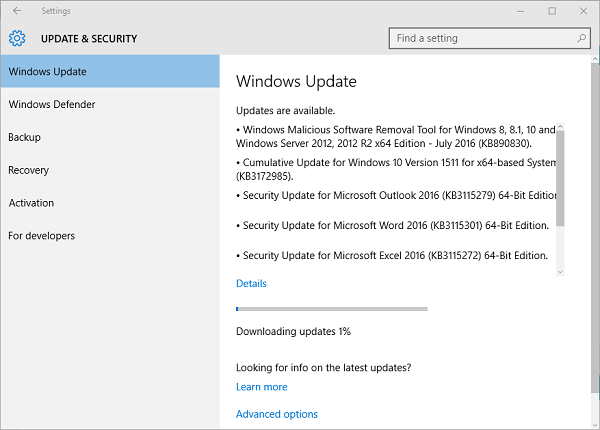Focus the Find a setting field
The image size is (600, 430).
coord(480,38)
